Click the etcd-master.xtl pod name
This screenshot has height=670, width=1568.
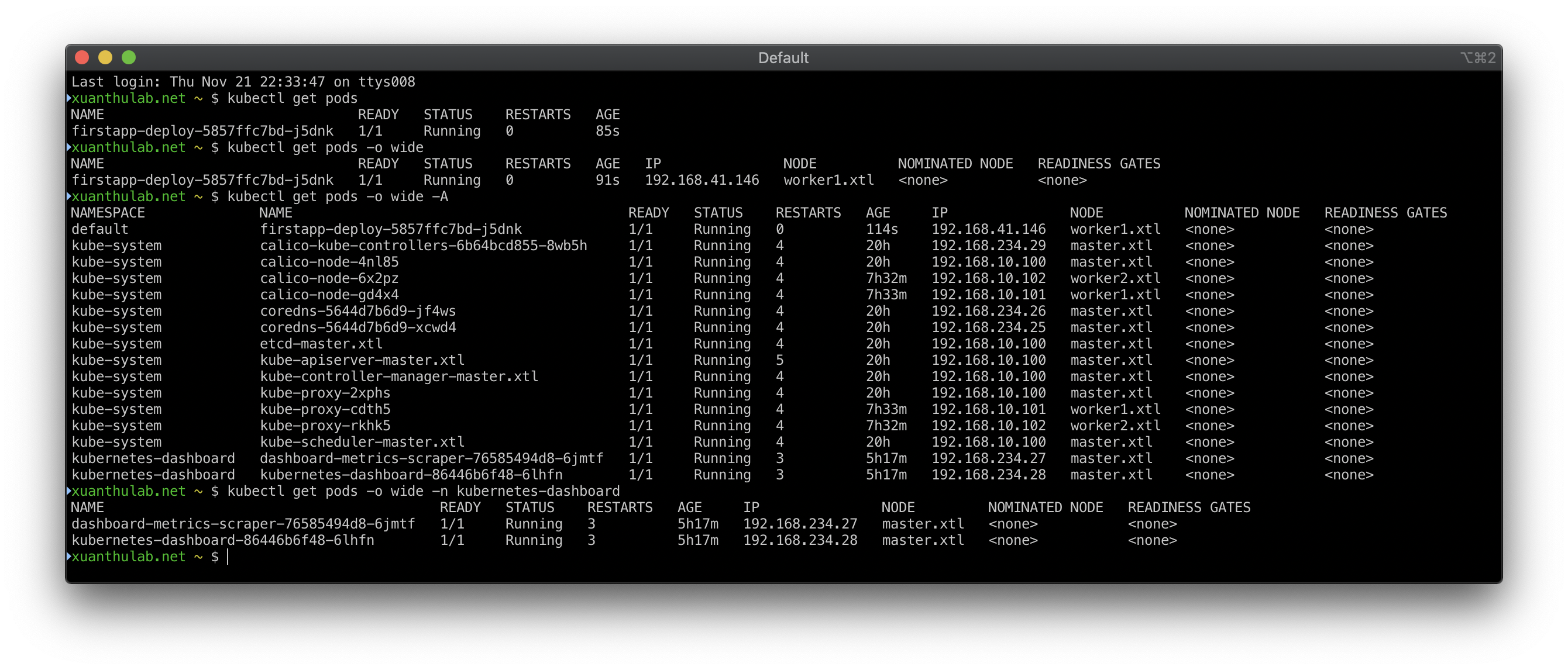pos(321,344)
